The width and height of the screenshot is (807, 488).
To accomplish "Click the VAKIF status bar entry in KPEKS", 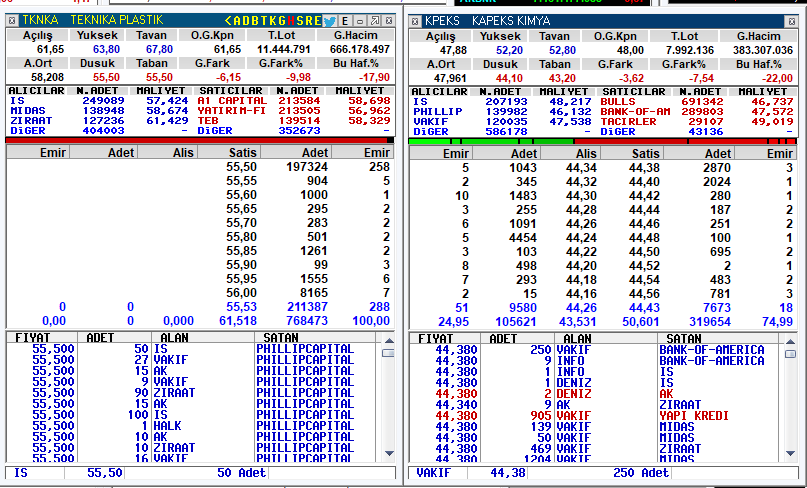I will tap(433, 473).
